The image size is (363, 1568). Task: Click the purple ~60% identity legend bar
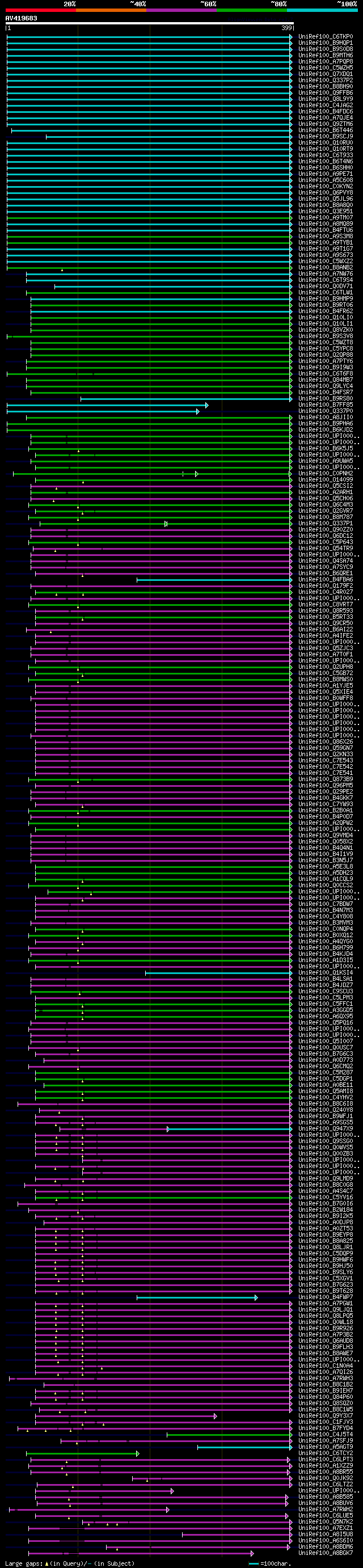coord(181,10)
